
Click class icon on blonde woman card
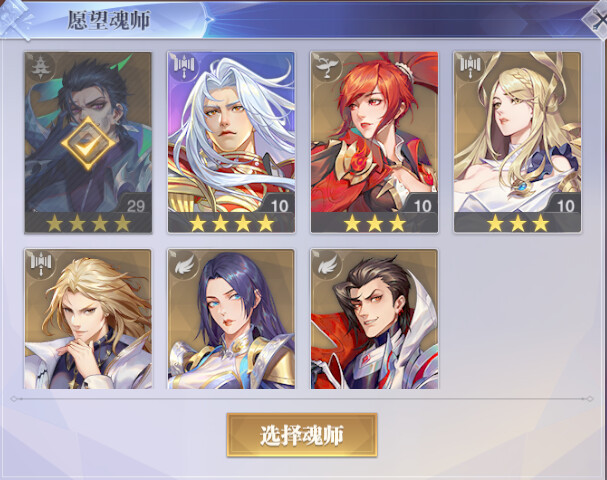click(470, 67)
